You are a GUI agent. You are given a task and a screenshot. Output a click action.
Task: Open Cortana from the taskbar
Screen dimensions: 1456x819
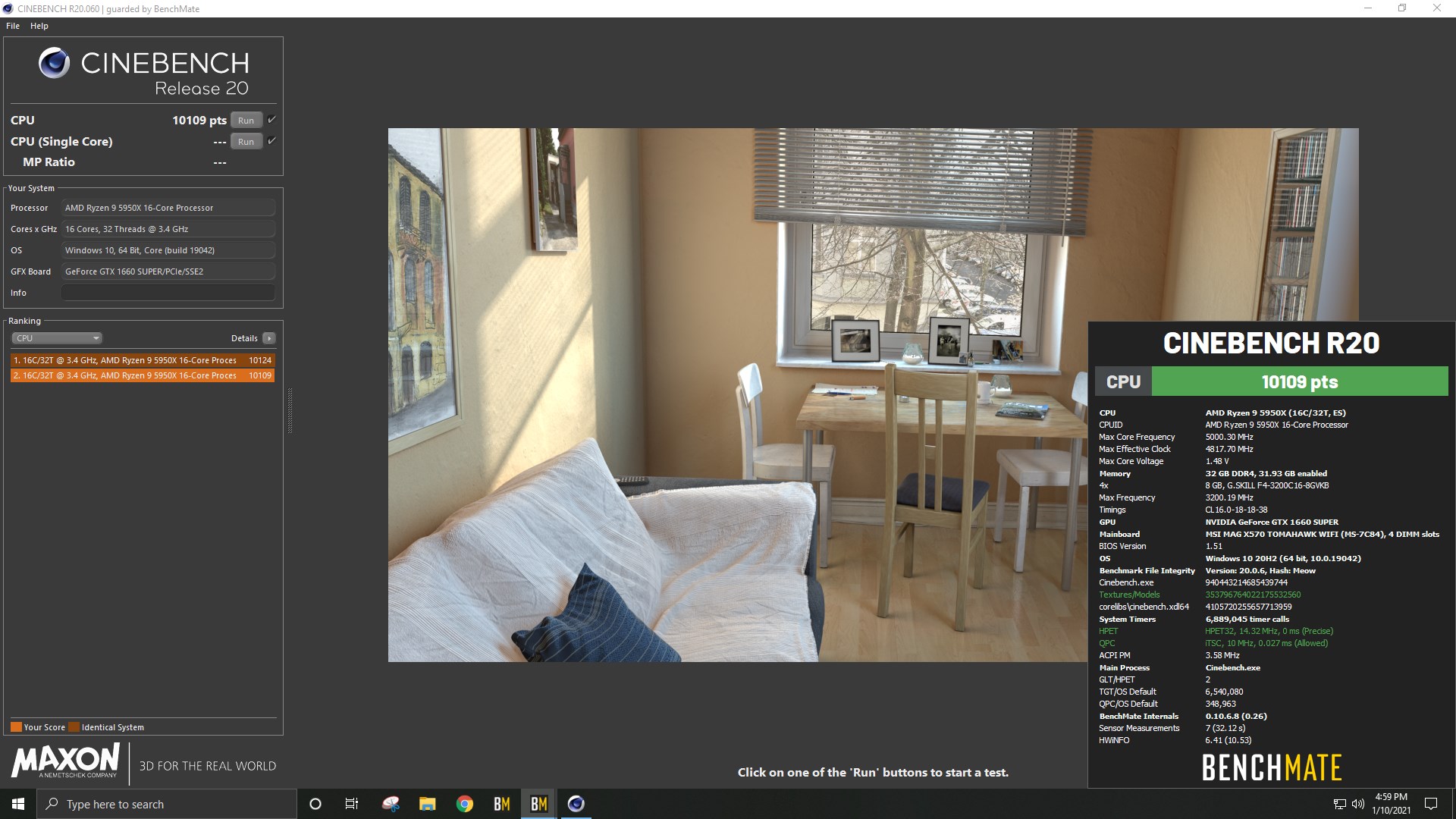click(x=315, y=804)
